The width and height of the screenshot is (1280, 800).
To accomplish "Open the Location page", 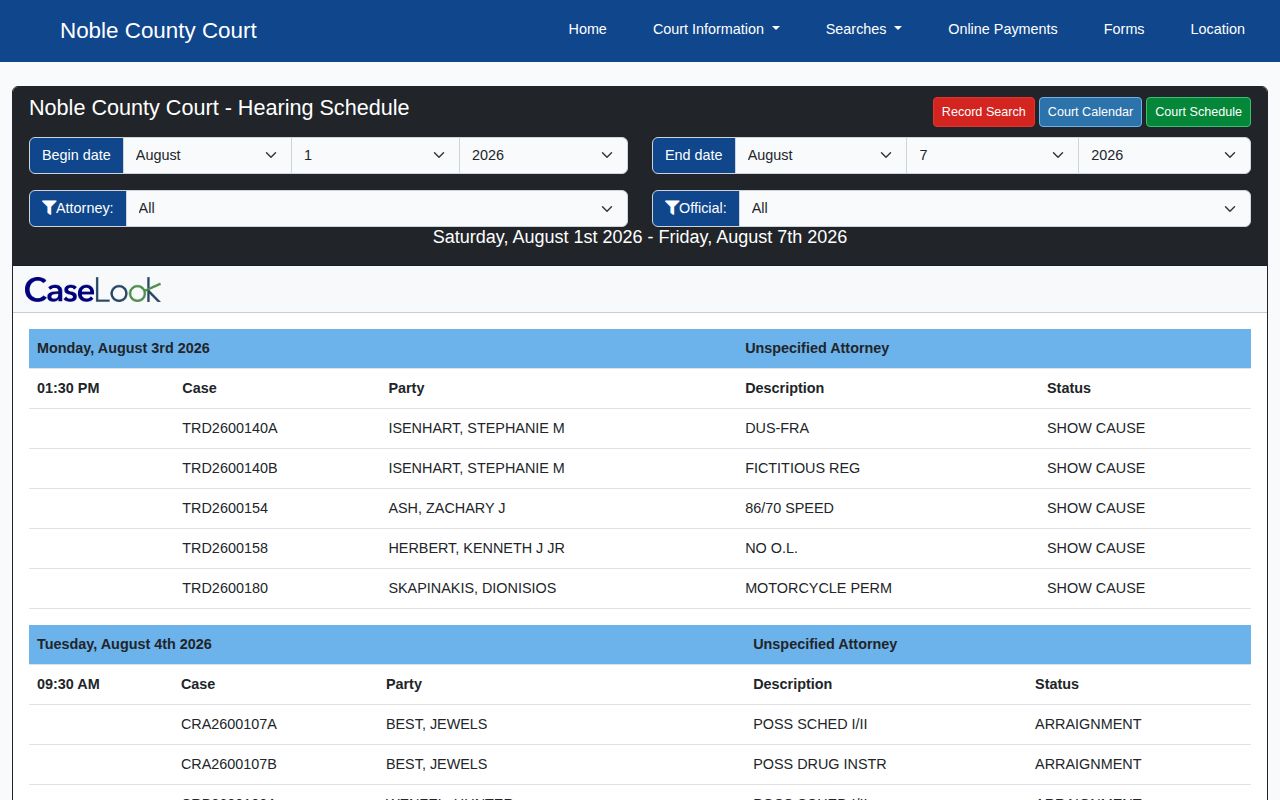I will tap(1217, 29).
